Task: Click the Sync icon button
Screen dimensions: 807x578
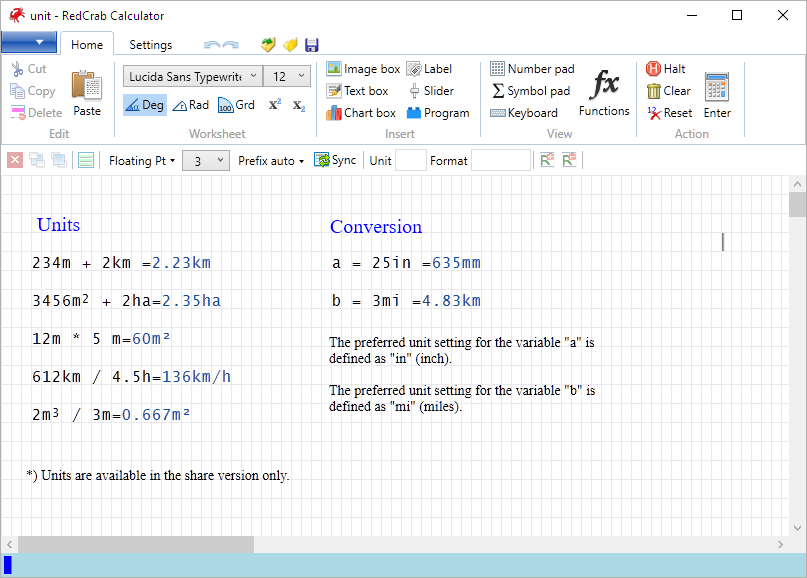Action: [x=335, y=161]
